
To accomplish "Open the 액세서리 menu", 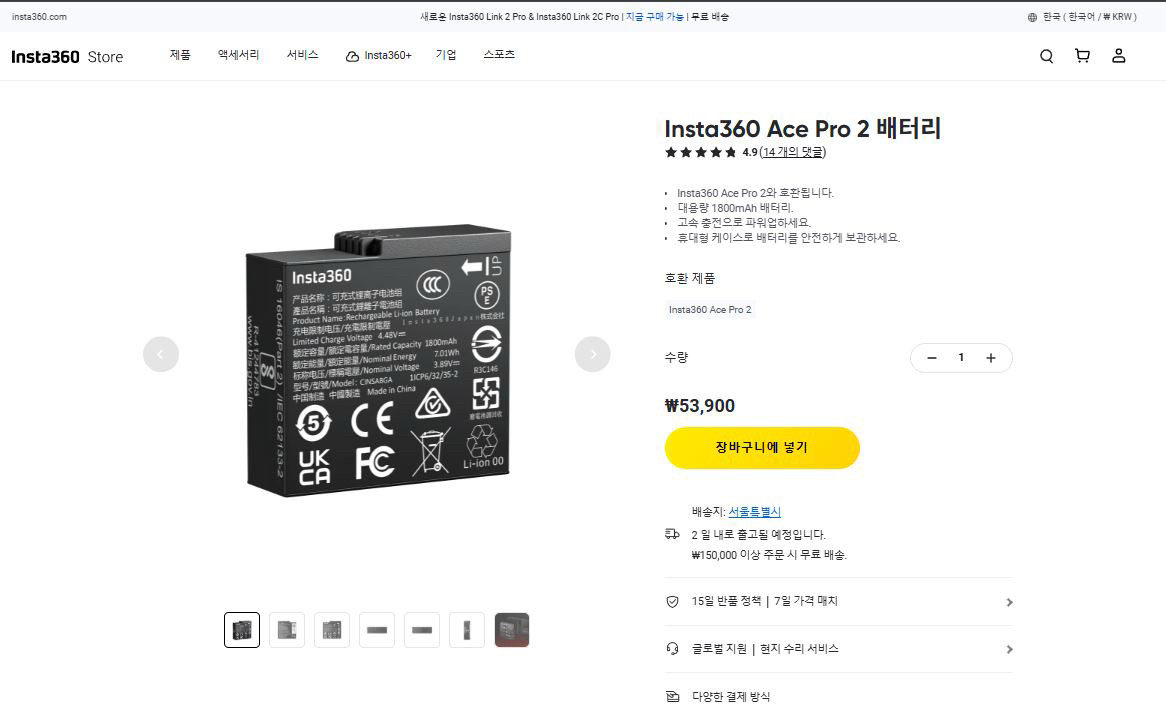I will pos(237,56).
